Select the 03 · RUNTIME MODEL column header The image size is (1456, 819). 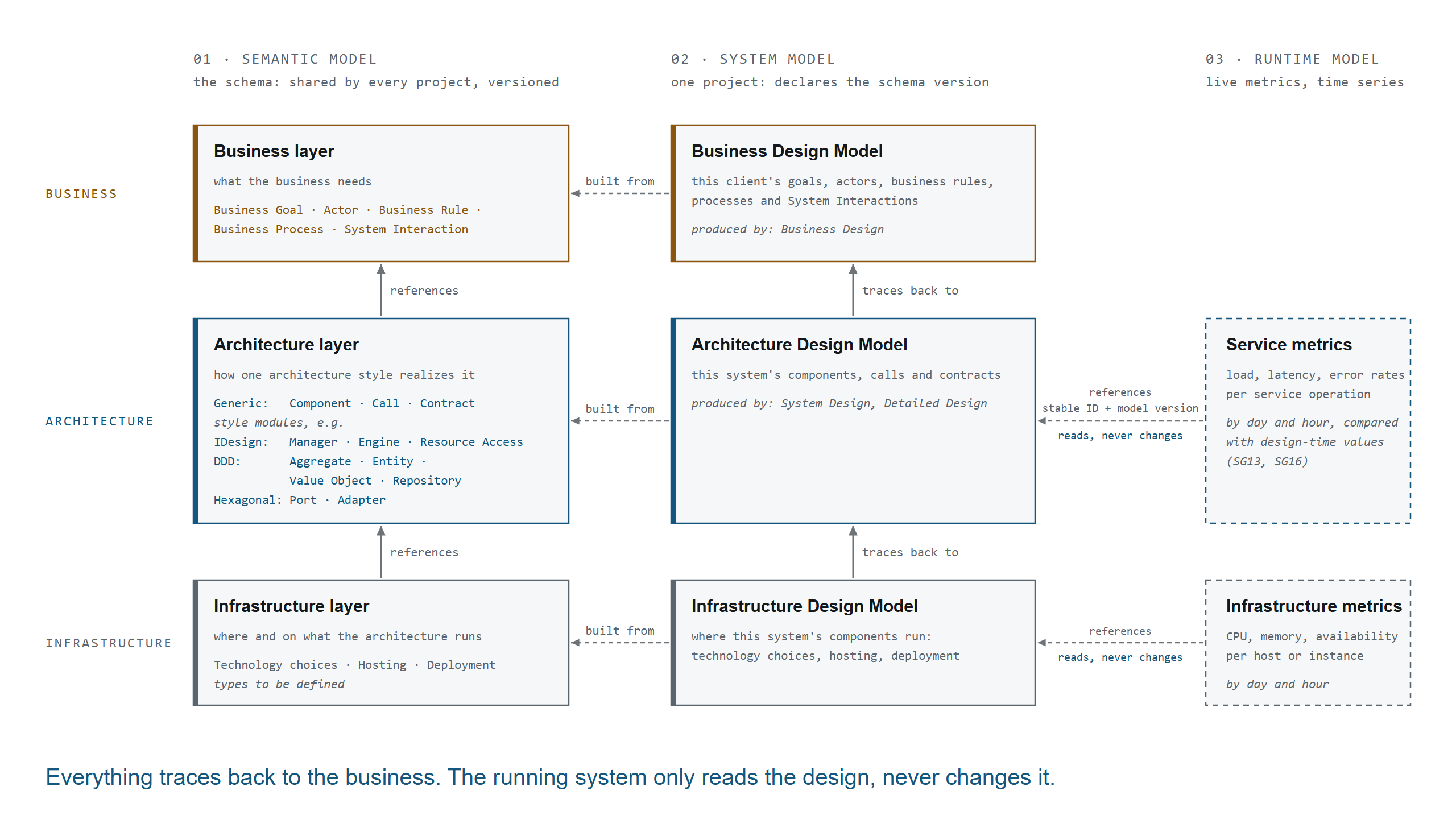click(1292, 59)
